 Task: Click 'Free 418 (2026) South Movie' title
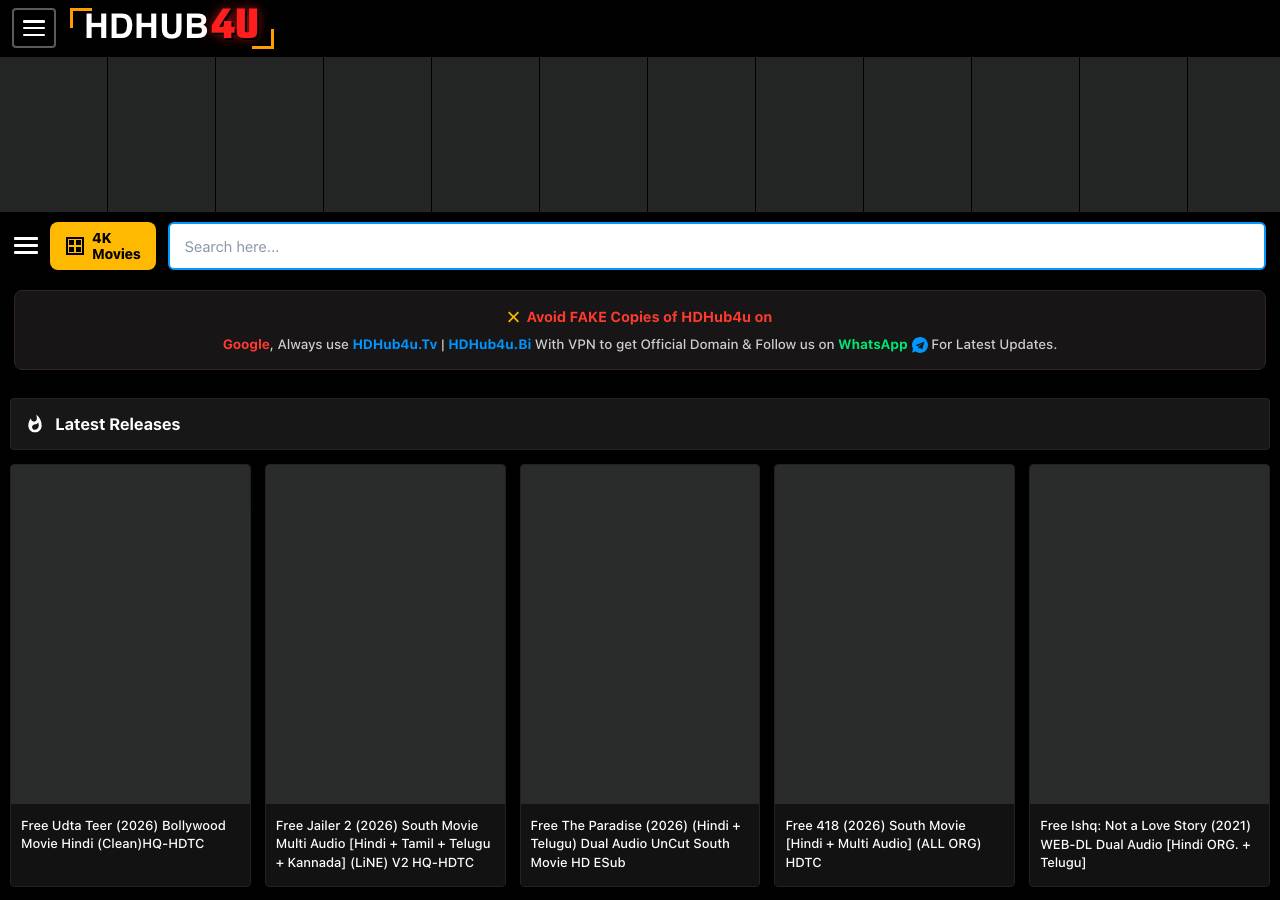[883, 844]
